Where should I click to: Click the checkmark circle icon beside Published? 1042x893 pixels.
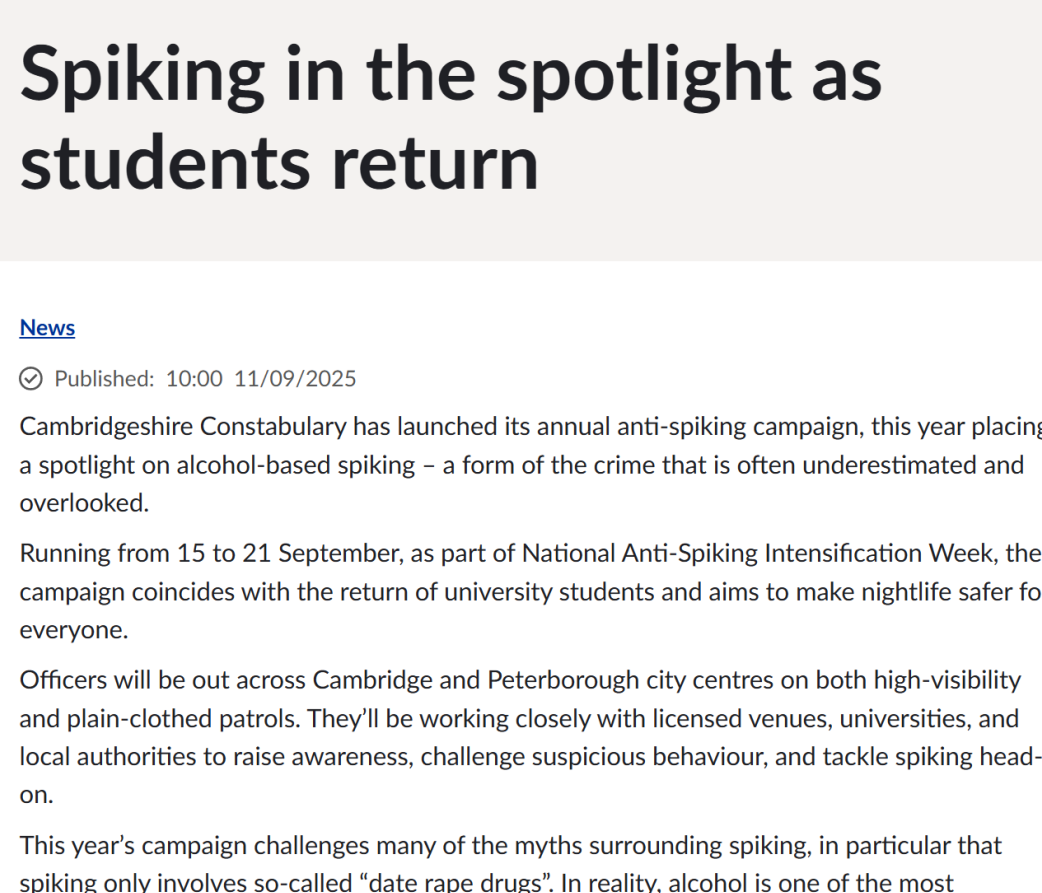[31, 379]
